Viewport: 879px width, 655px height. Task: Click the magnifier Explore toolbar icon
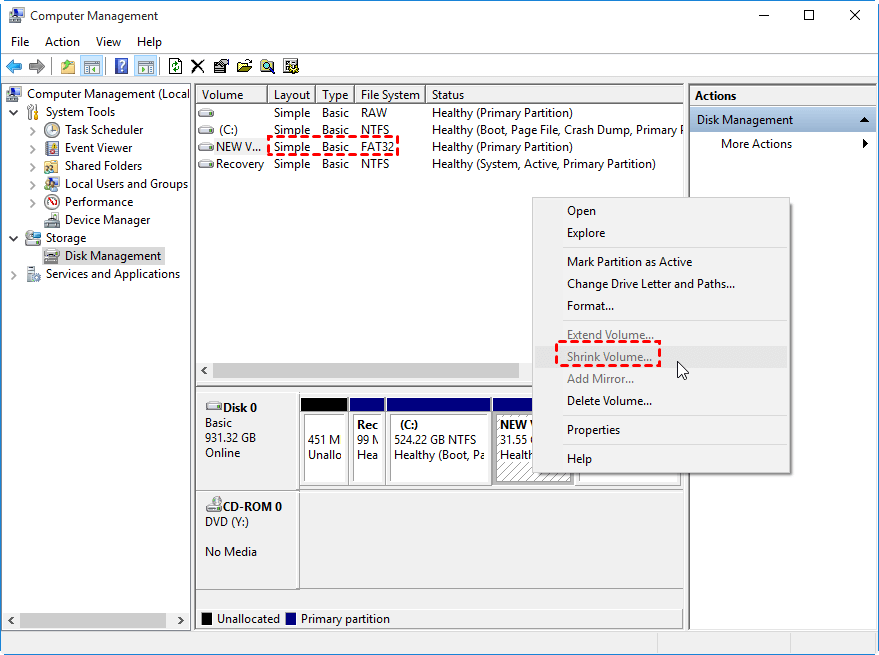tap(267, 67)
